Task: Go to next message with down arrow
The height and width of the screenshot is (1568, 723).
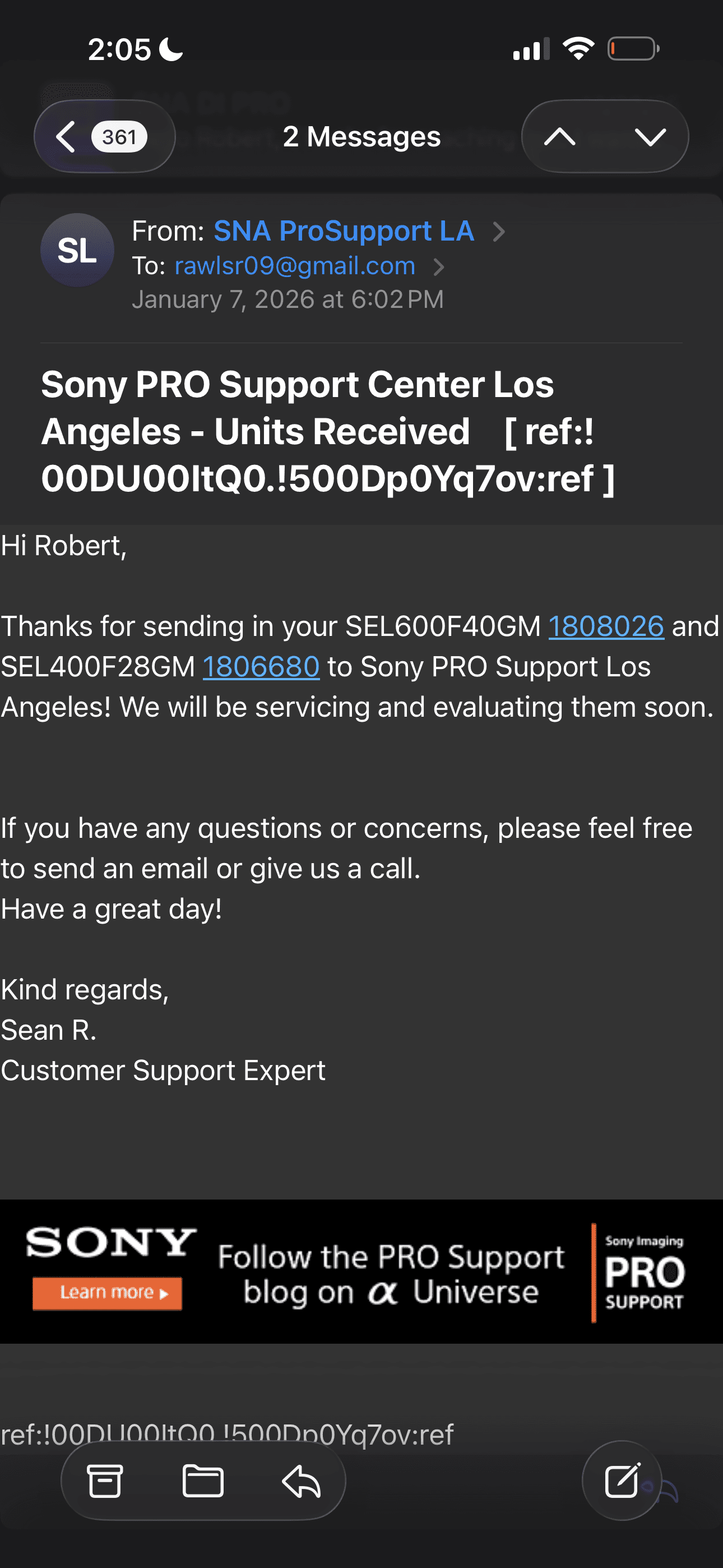Action: tap(650, 136)
